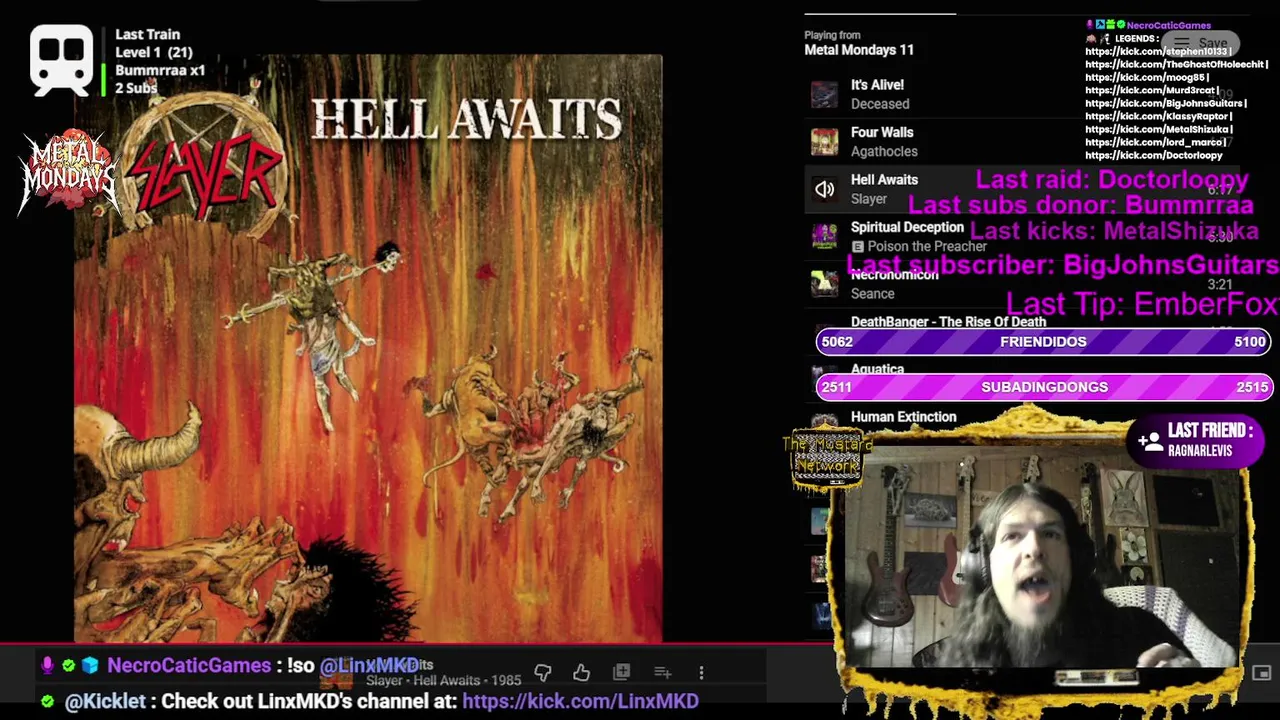Screen dimensions: 1280x720
Task: Click the Last raid: Doctorloopy label
Action: [1112, 181]
